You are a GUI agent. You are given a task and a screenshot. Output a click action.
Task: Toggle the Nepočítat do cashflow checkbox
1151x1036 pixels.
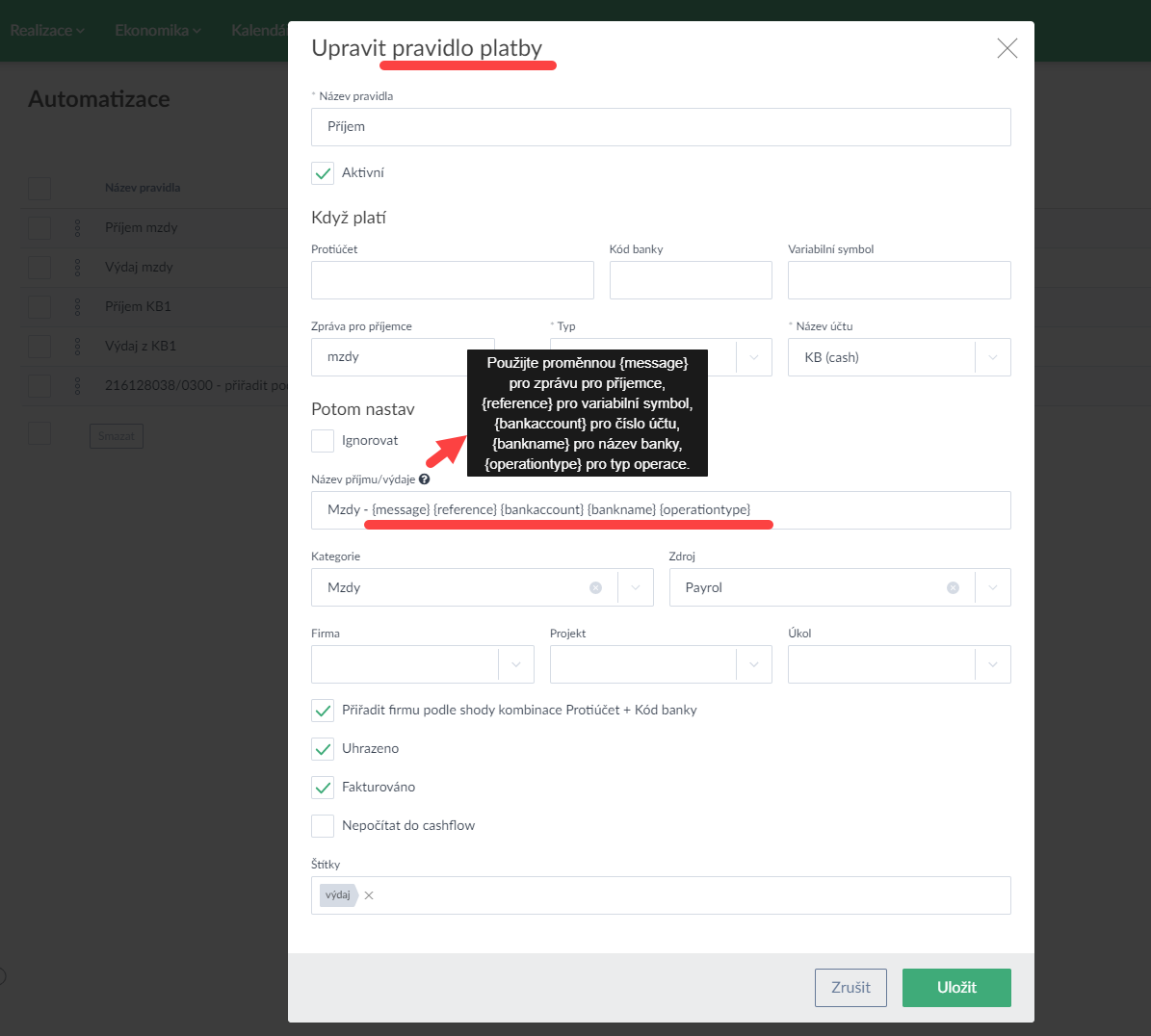(323, 826)
